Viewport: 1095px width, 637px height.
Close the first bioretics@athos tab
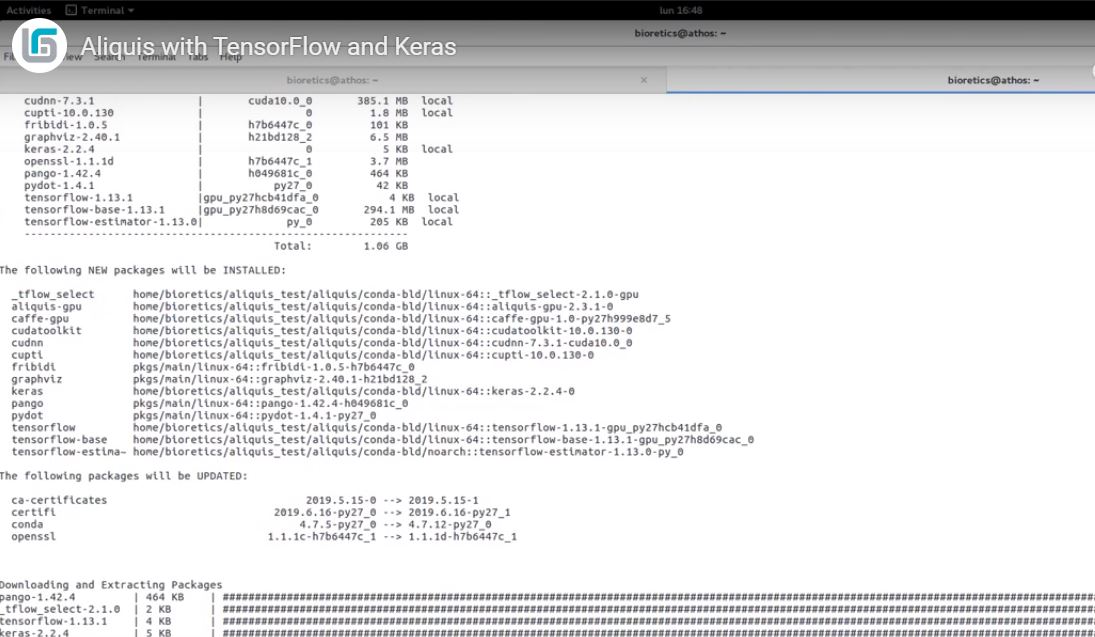click(x=644, y=80)
